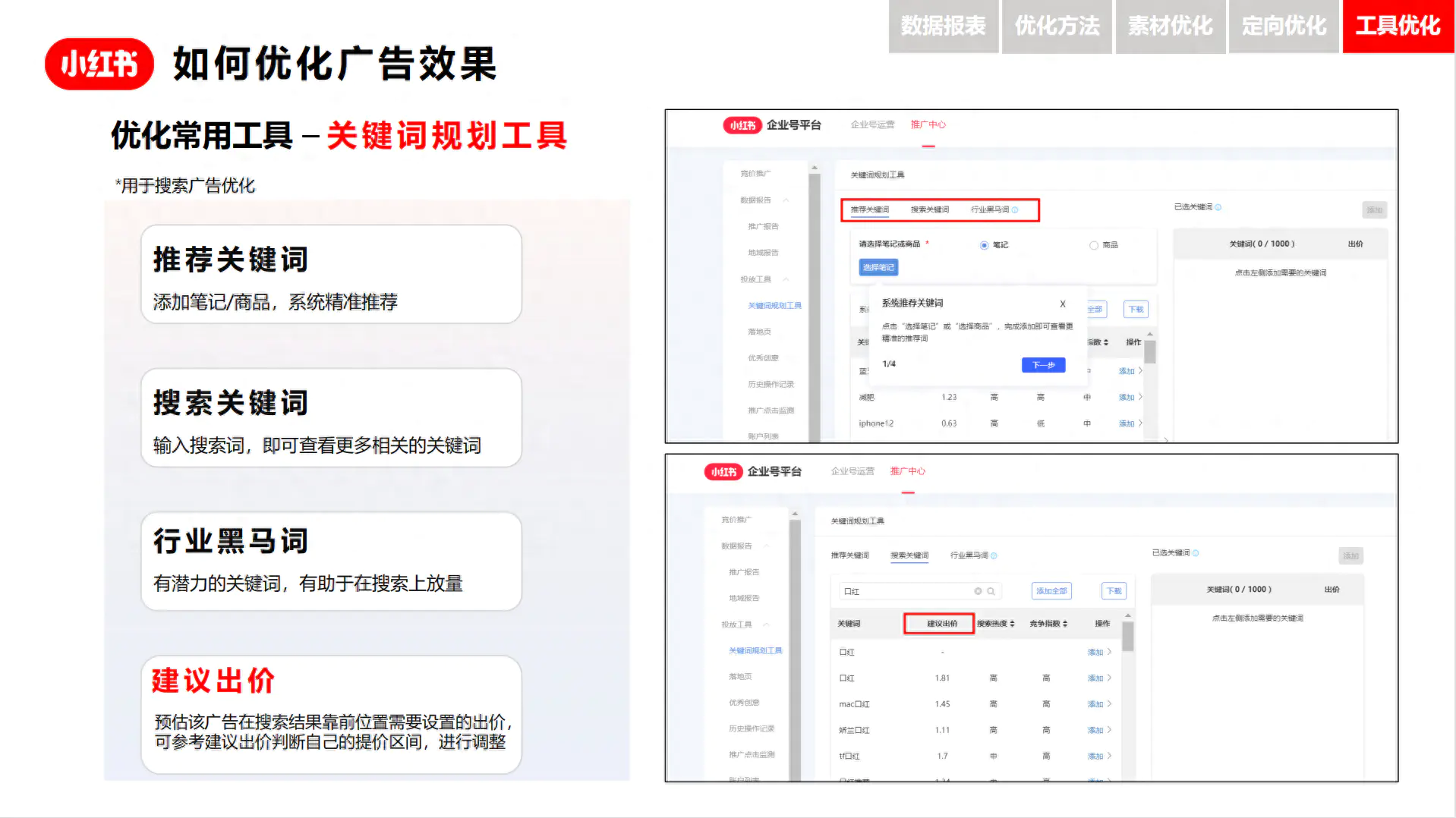Image resolution: width=1456 pixels, height=818 pixels.
Task: Open 历史操作记录 in lower screenshot sidebar
Action: [x=752, y=728]
